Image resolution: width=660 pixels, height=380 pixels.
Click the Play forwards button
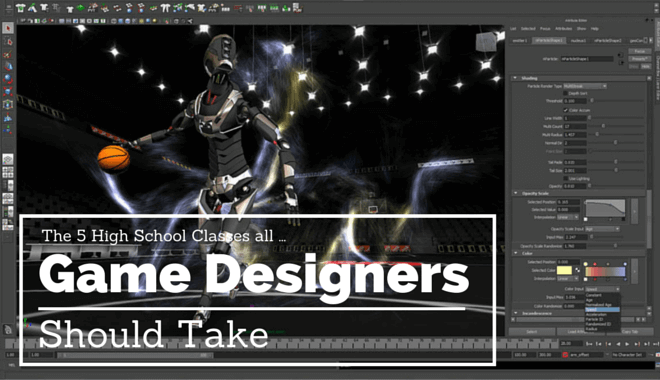(x=628, y=344)
